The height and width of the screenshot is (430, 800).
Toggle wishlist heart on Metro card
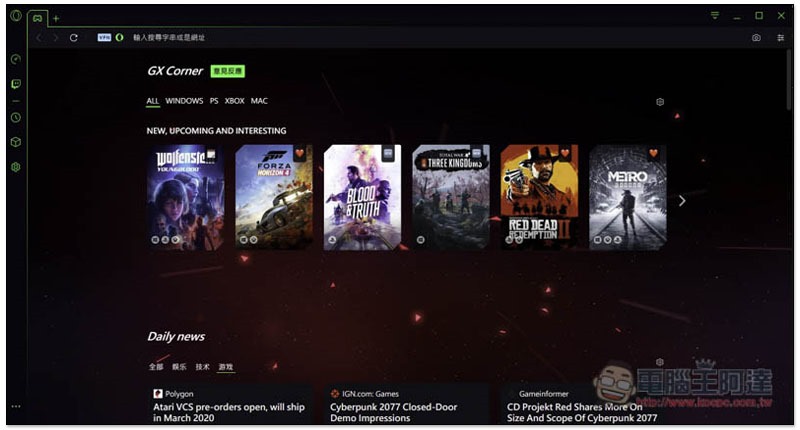pyautogui.click(x=655, y=153)
